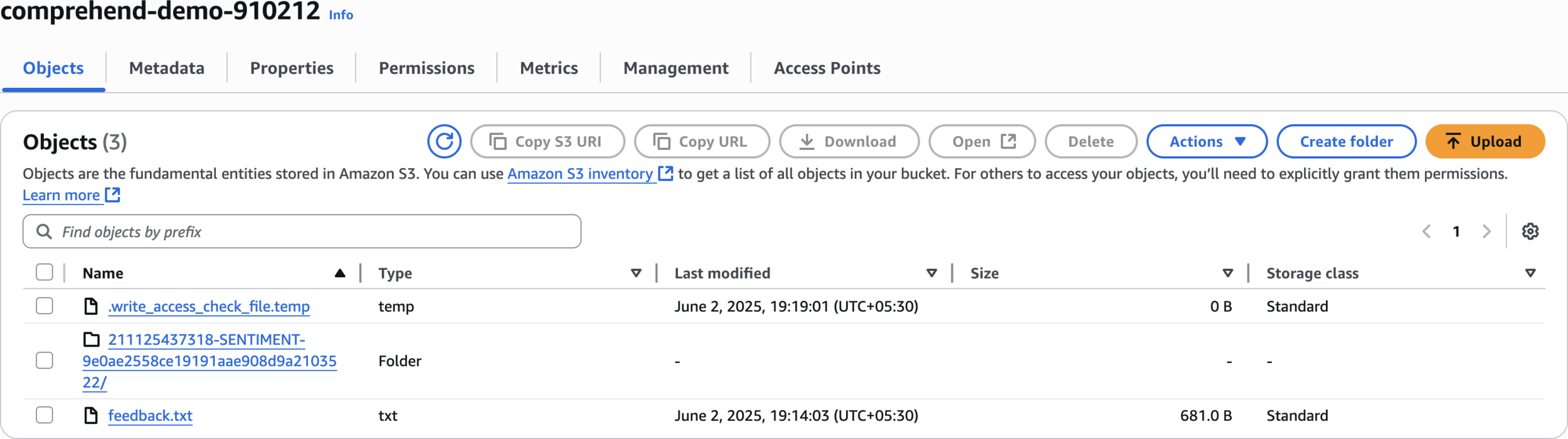Click the search magnifier icon
Screen dimensions: 1568x439
pyautogui.click(x=44, y=231)
